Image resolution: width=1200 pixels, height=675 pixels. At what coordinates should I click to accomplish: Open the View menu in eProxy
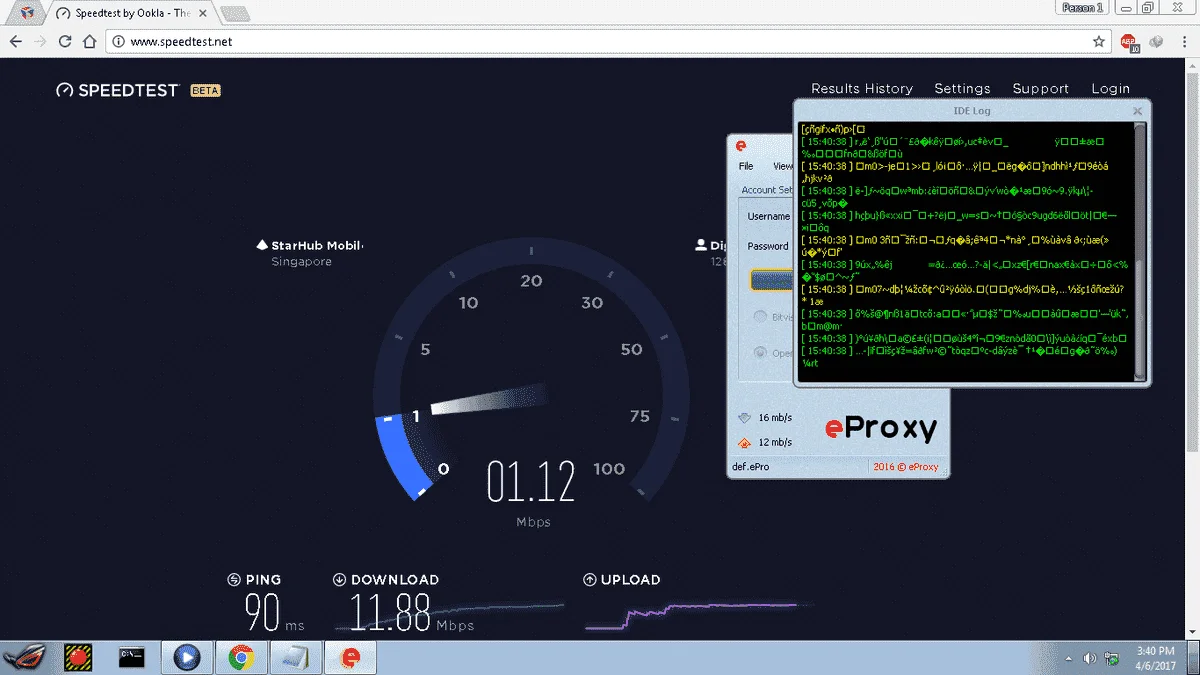point(783,167)
